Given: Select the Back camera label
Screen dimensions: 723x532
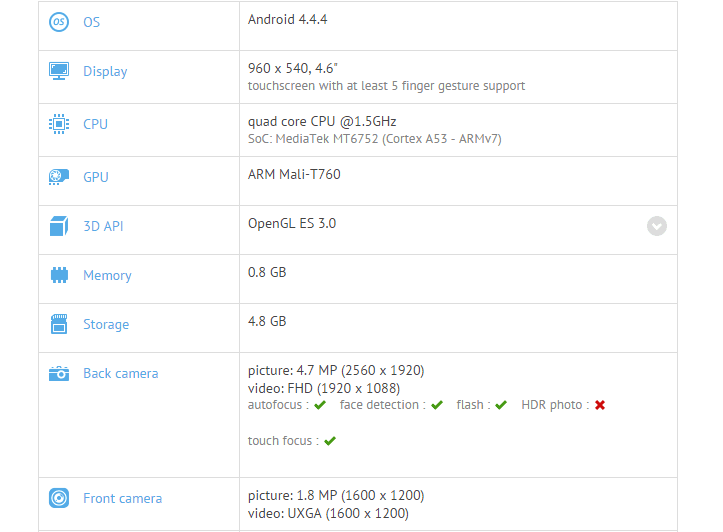Looking at the screenshot, I should 121,373.
